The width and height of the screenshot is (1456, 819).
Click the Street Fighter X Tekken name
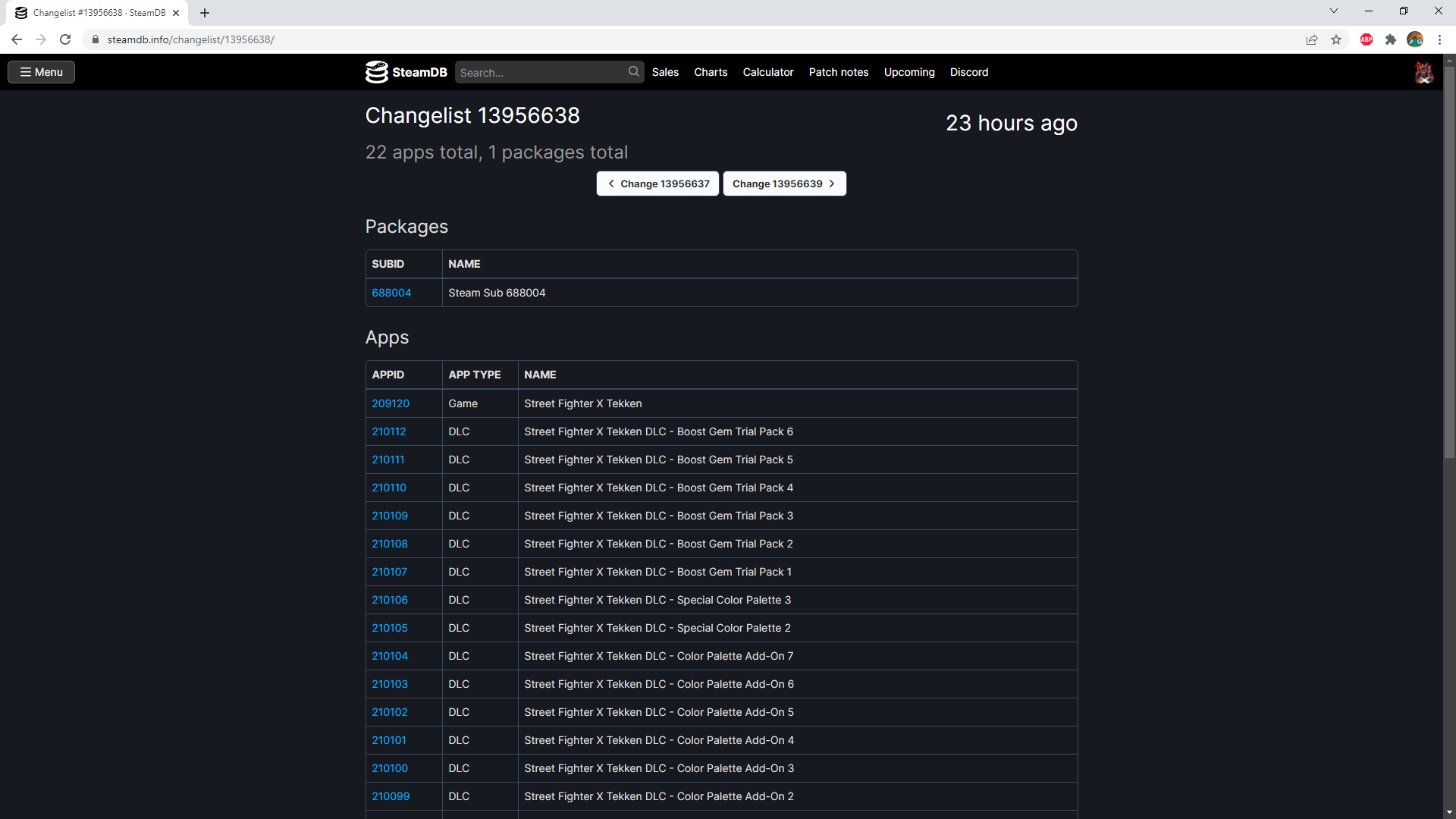[x=583, y=403]
